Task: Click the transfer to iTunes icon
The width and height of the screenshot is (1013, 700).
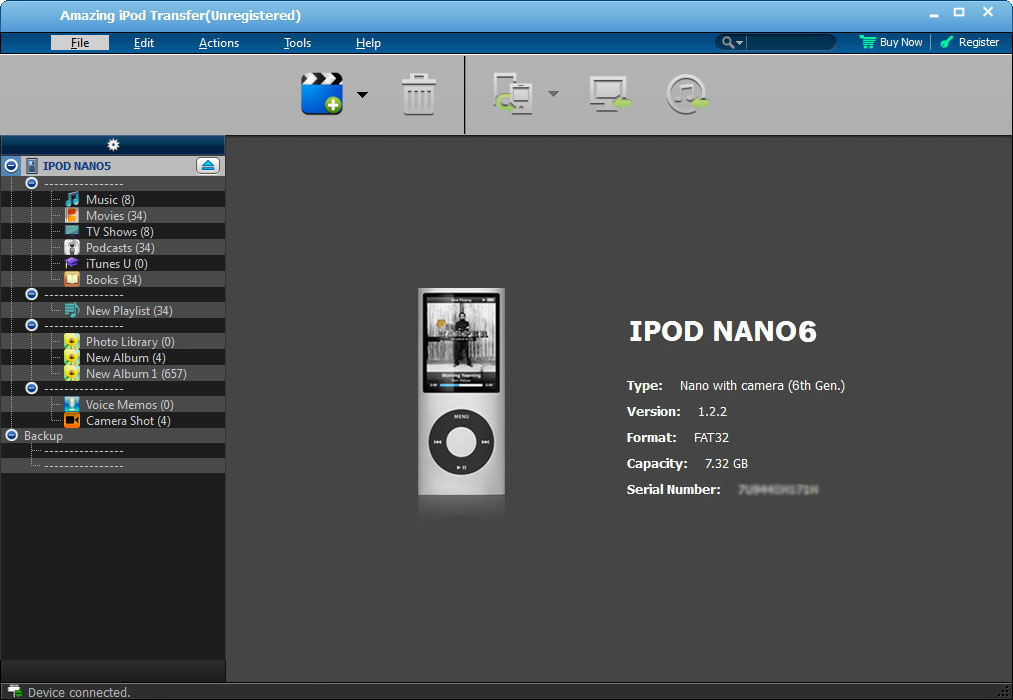Action: pyautogui.click(x=687, y=94)
